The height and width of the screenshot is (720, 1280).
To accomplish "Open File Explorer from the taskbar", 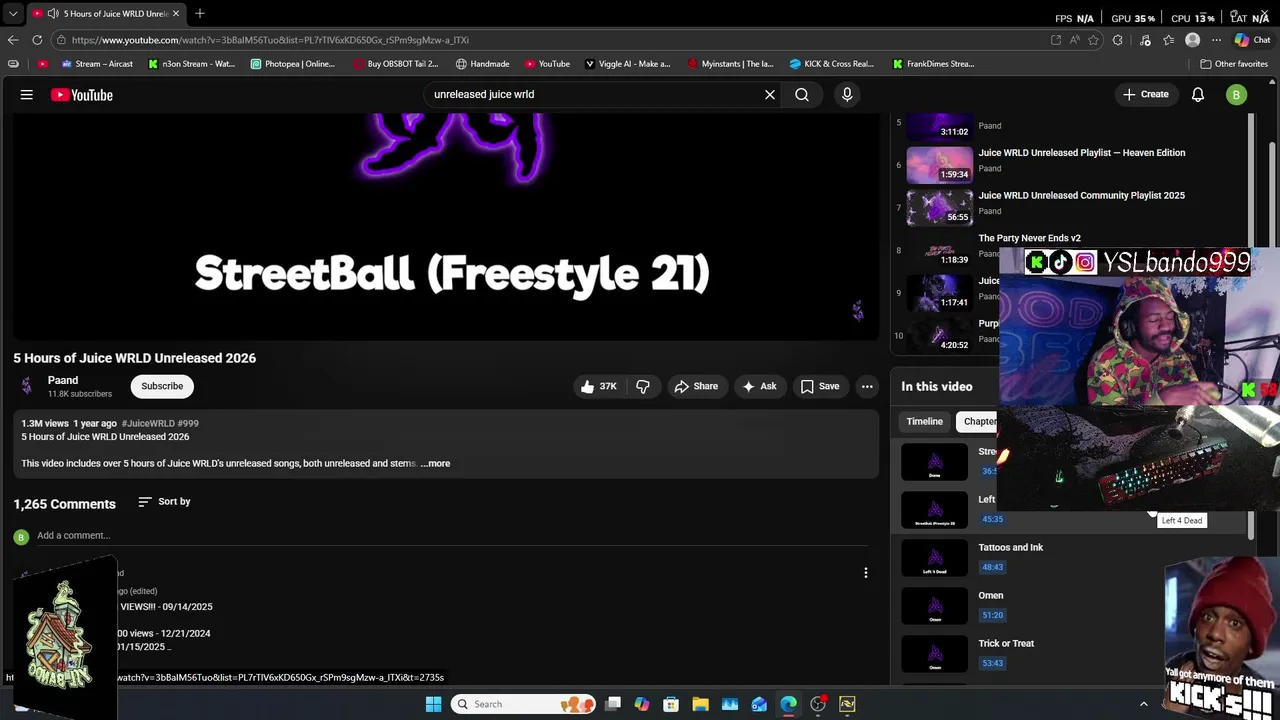I will [x=700, y=704].
